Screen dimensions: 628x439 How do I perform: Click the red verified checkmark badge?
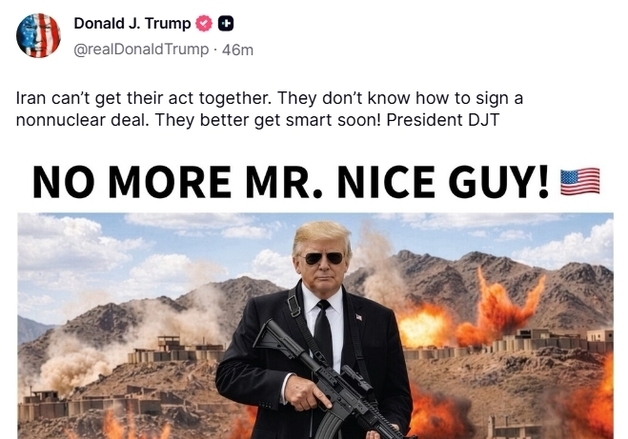(x=203, y=24)
